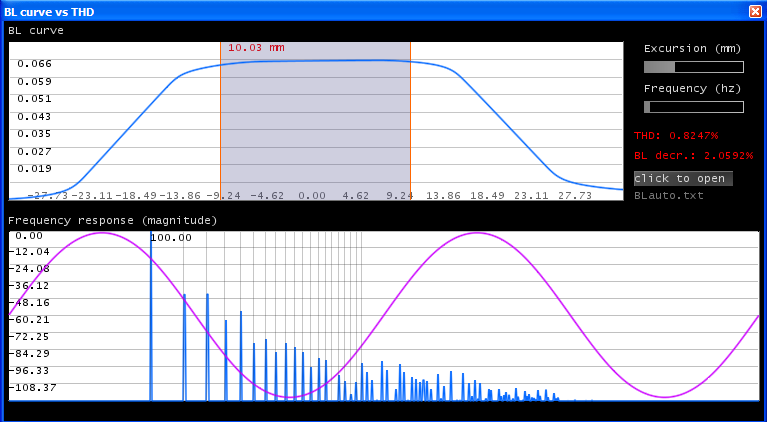Click the 0.059 value on BL axis

click(34, 81)
